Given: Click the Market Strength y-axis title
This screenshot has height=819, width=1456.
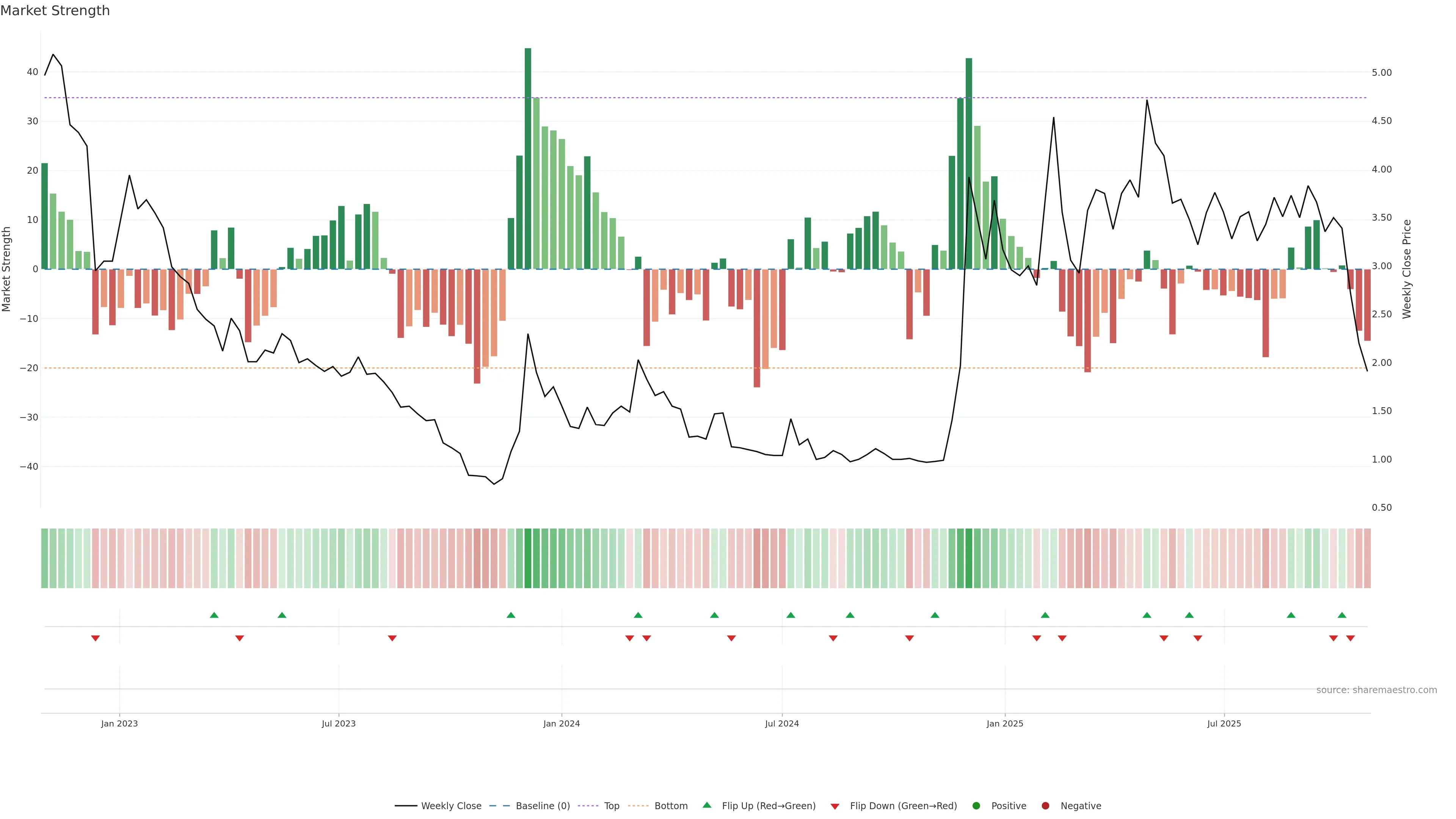Looking at the screenshot, I should [x=7, y=269].
